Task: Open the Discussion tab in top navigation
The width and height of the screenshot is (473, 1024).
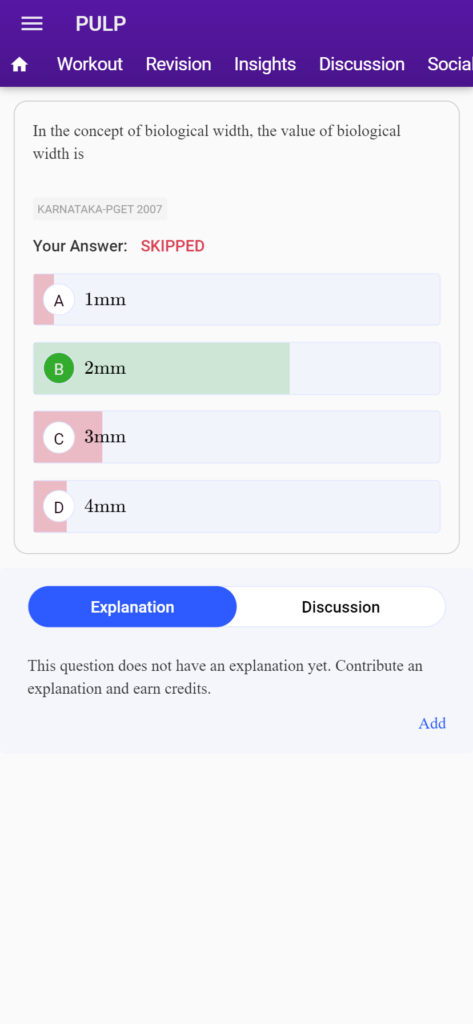Action: point(362,64)
